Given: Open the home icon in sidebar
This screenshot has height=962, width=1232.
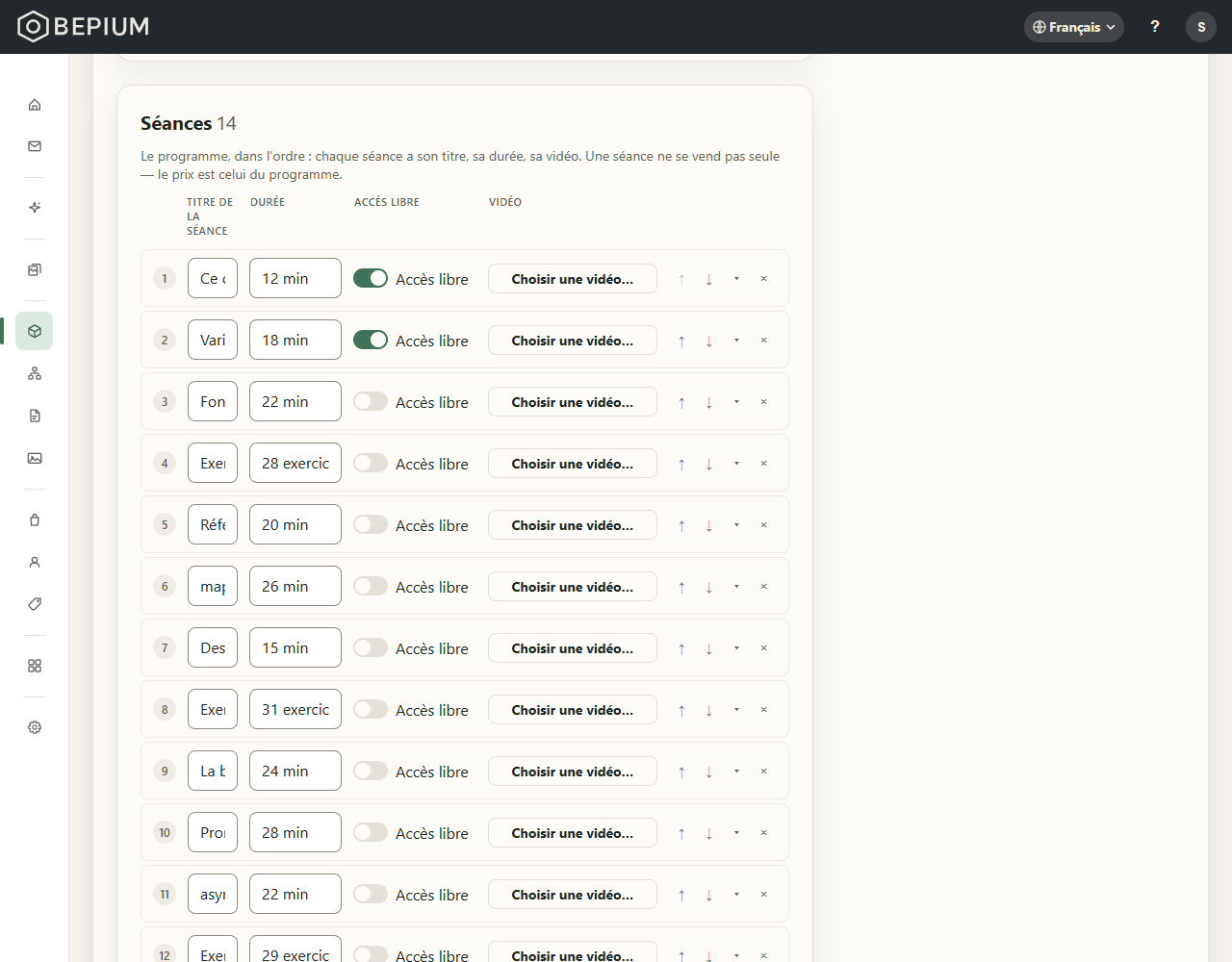Looking at the screenshot, I should tap(35, 104).
